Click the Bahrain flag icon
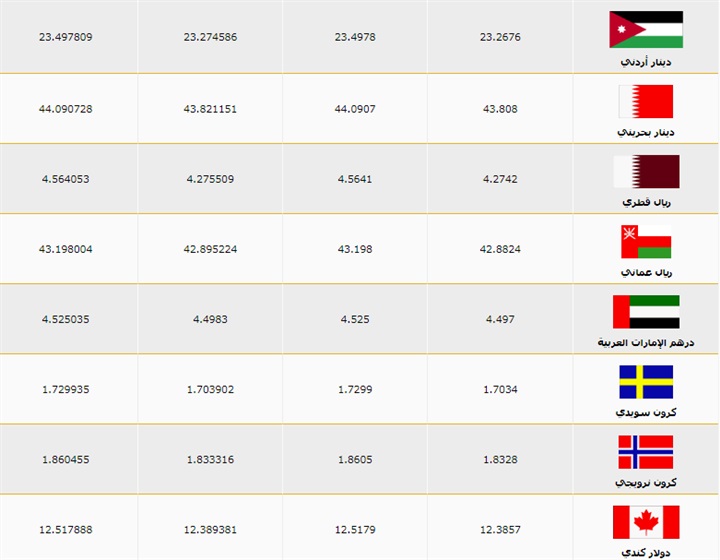This screenshot has width=720, height=560. click(646, 101)
